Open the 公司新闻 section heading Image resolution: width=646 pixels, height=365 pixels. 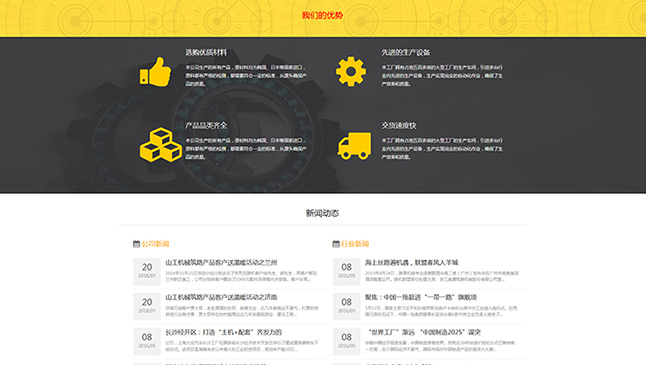click(x=155, y=244)
